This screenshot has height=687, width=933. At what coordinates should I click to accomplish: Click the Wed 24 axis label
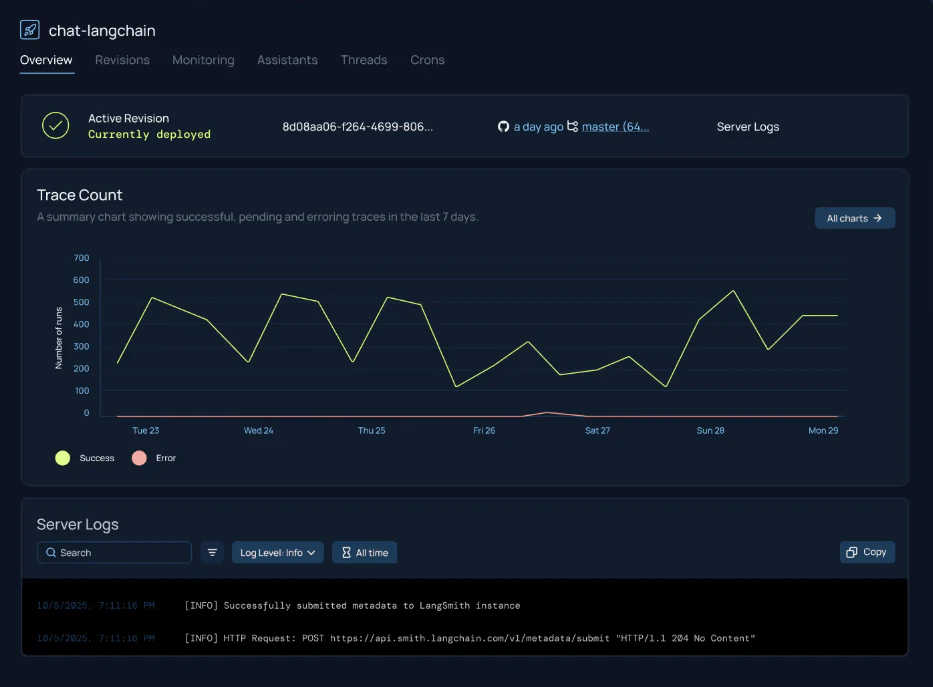pyautogui.click(x=258, y=431)
